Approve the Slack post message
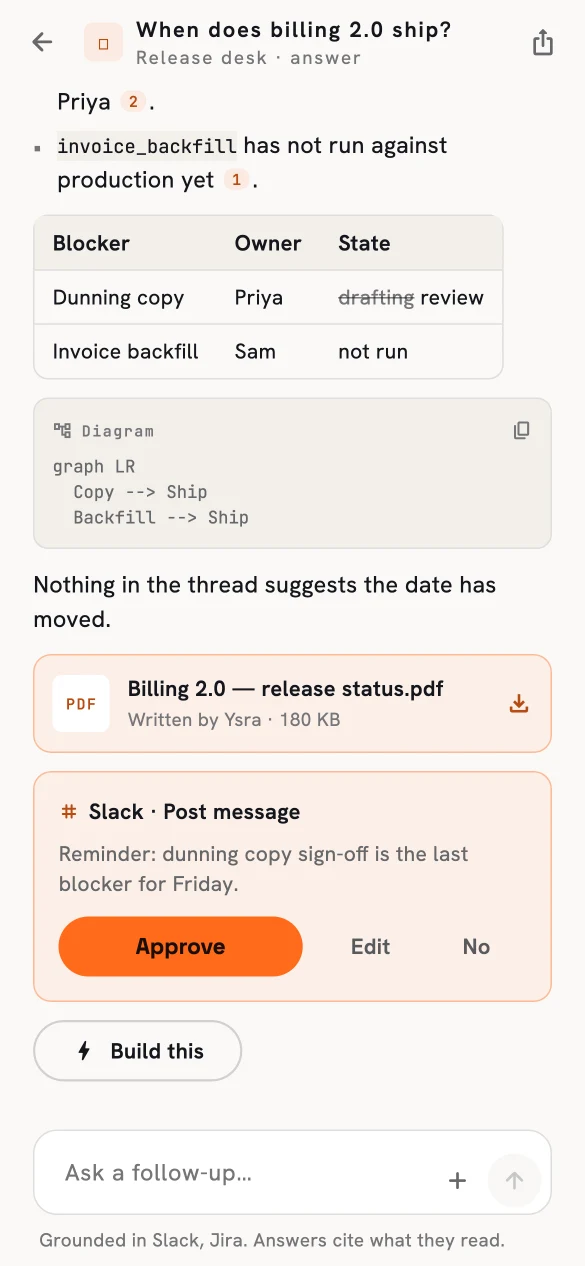 pyautogui.click(x=180, y=946)
